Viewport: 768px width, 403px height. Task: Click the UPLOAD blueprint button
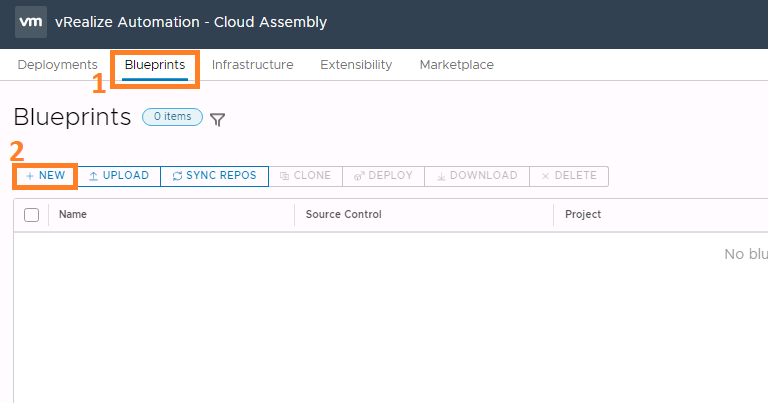coord(119,176)
